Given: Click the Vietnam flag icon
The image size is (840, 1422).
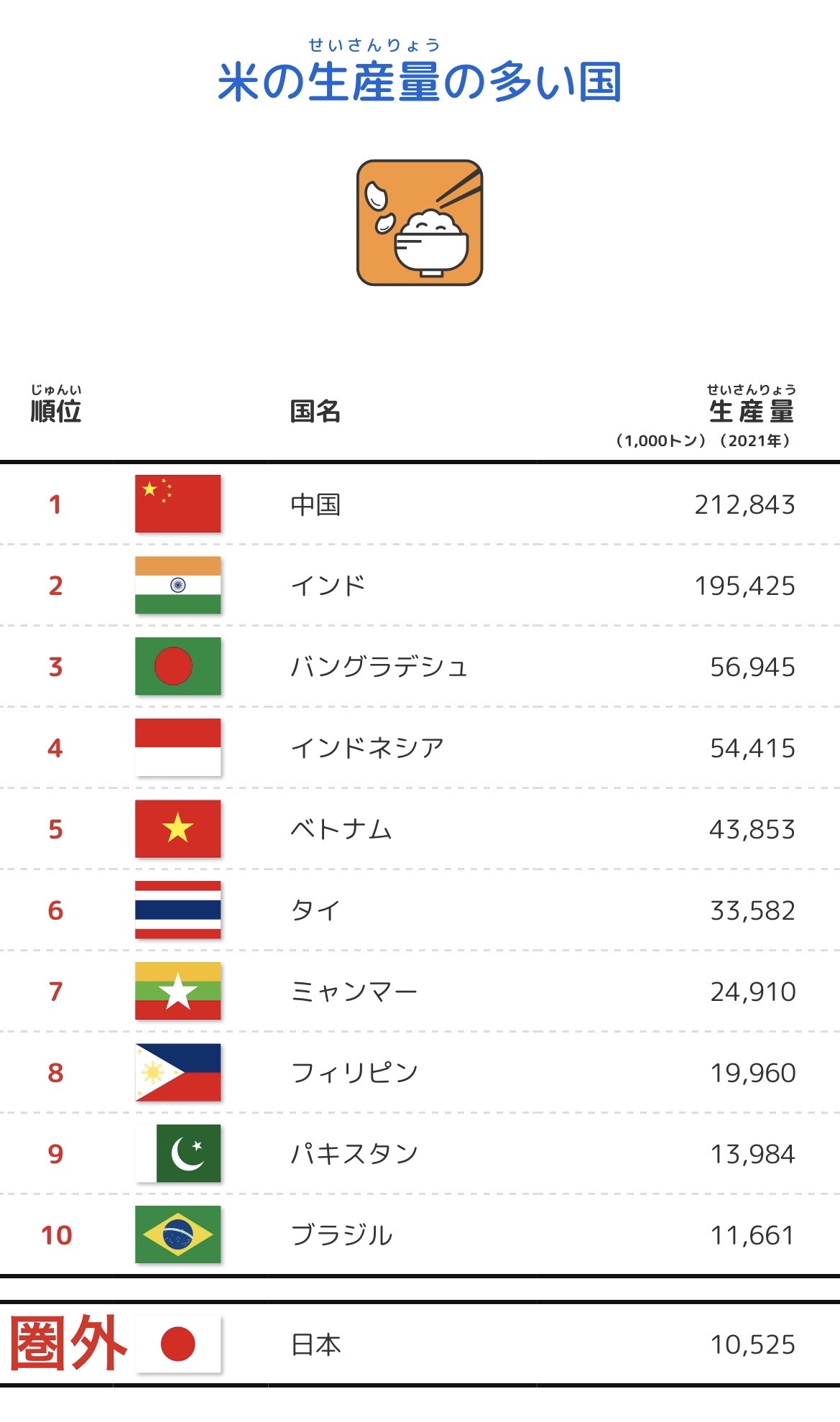Looking at the screenshot, I should 177,828.
